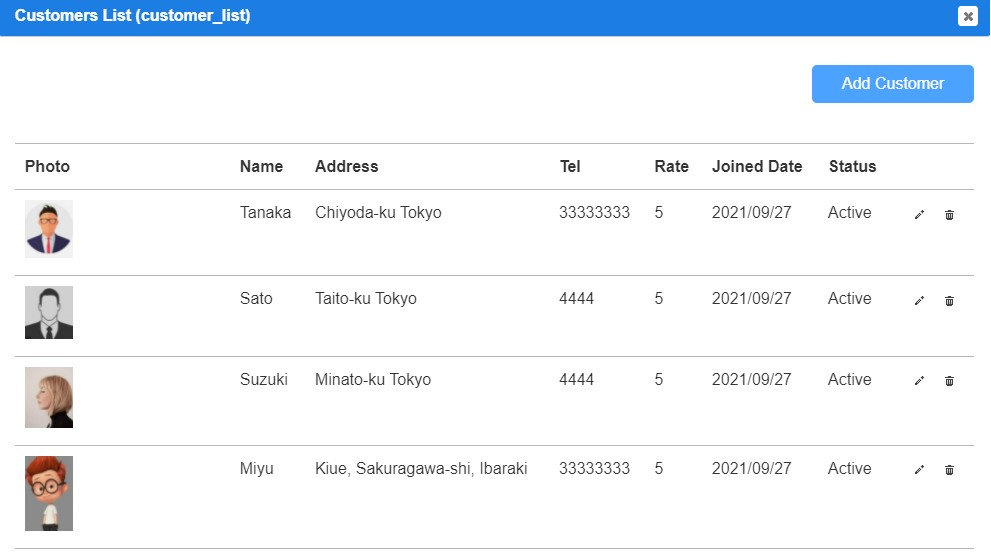The width and height of the screenshot is (991, 554).
Task: Trash the Miyu customer row
Action: [x=949, y=469]
